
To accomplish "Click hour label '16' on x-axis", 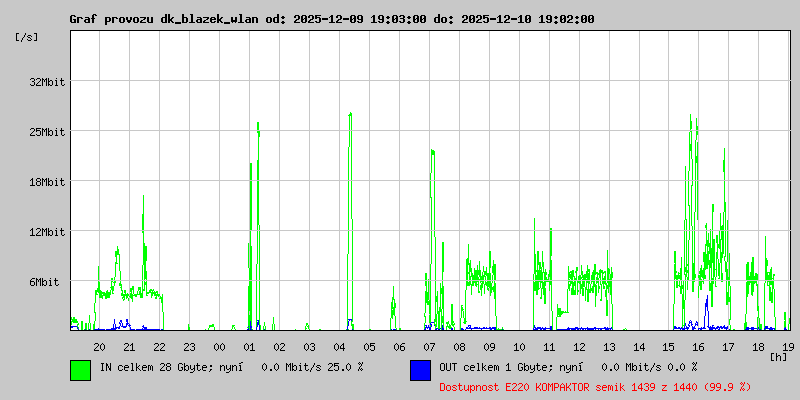I will click(699, 347).
